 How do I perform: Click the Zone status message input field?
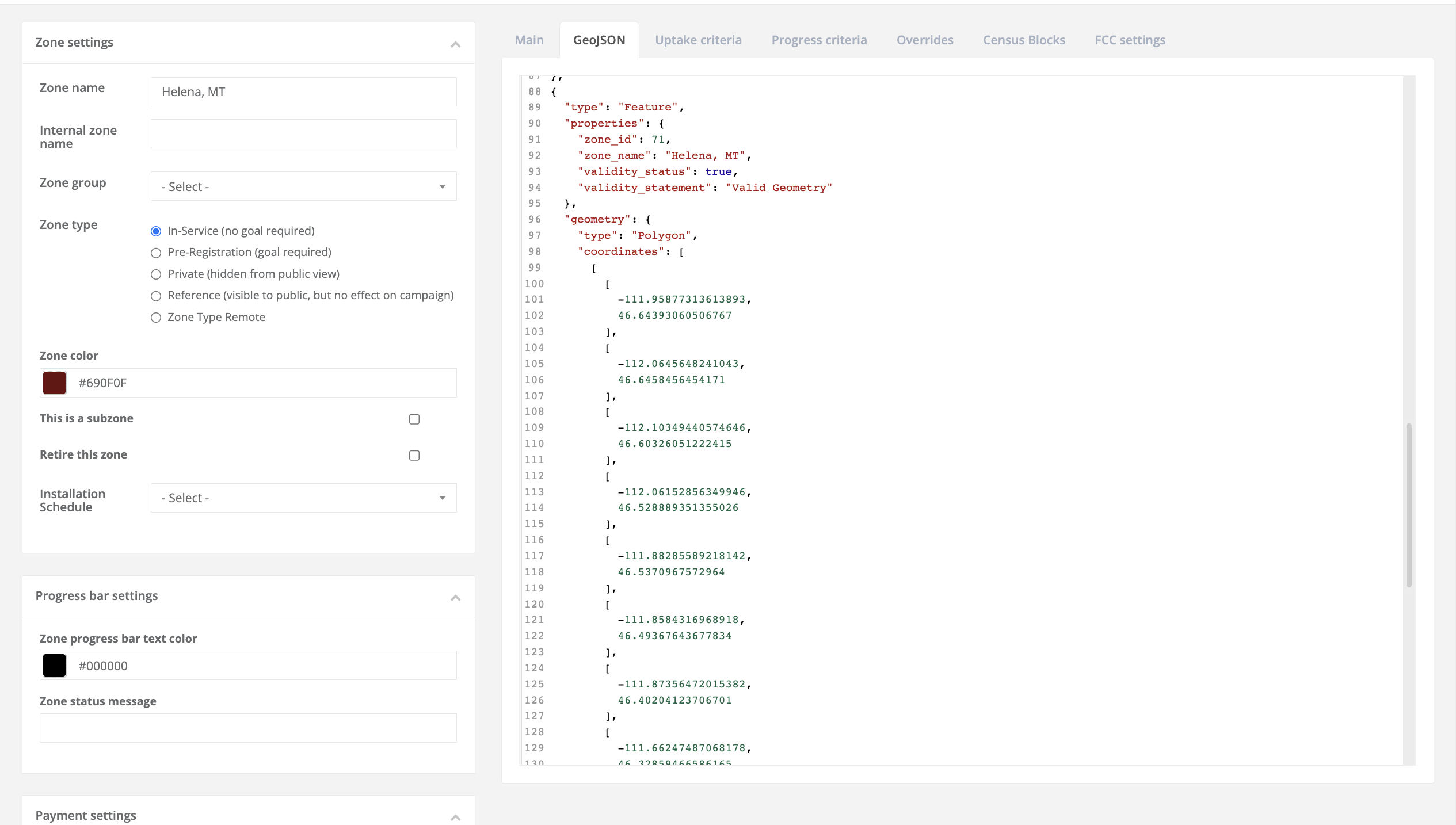click(247, 728)
